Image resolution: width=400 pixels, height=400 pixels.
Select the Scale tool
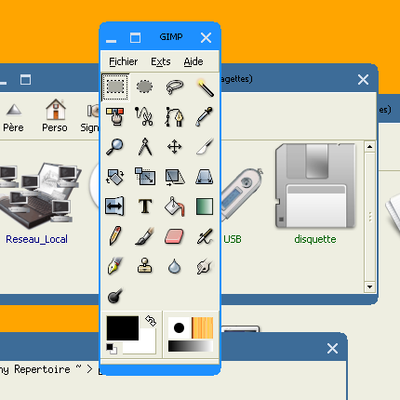click(x=145, y=177)
